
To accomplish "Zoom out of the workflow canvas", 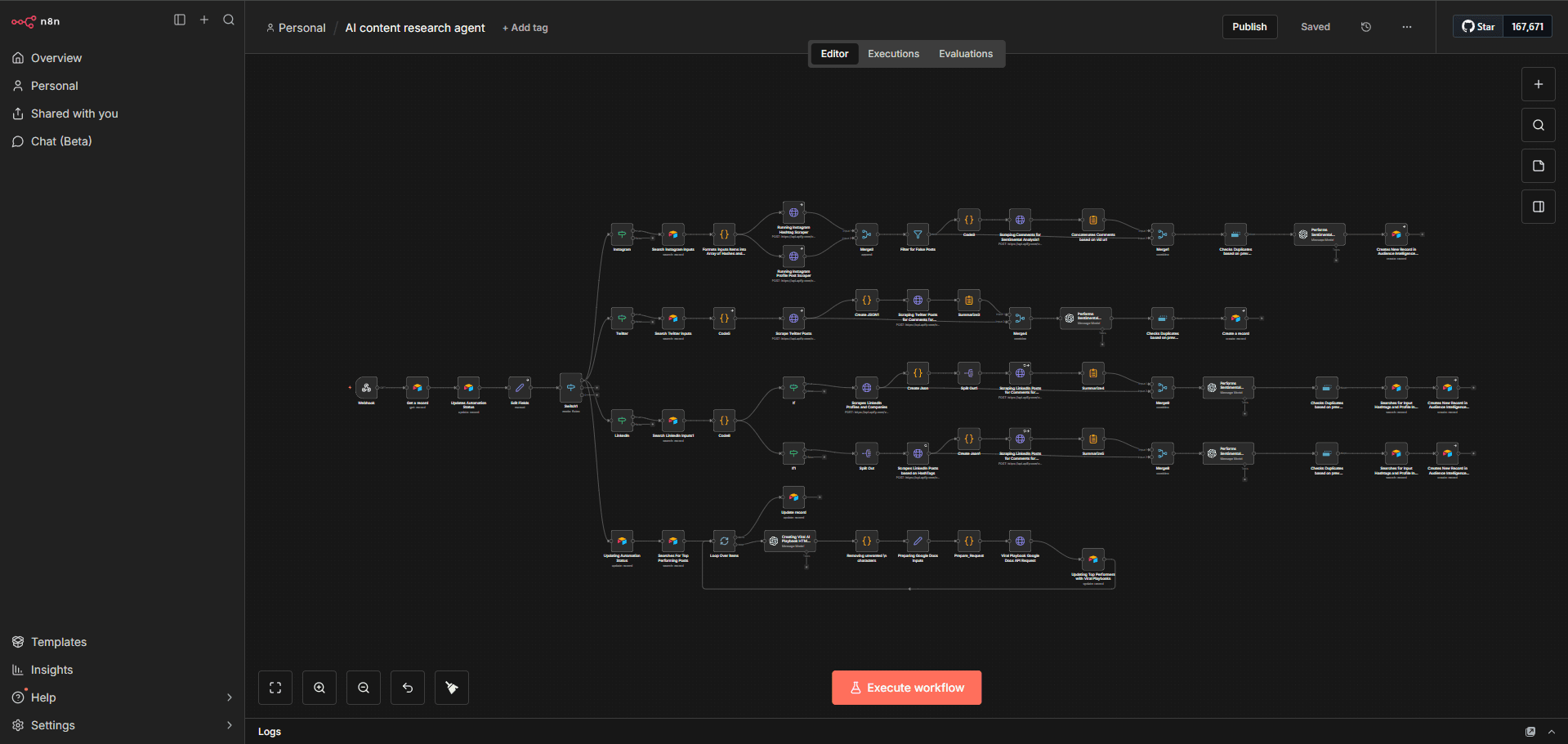I will pyautogui.click(x=363, y=687).
